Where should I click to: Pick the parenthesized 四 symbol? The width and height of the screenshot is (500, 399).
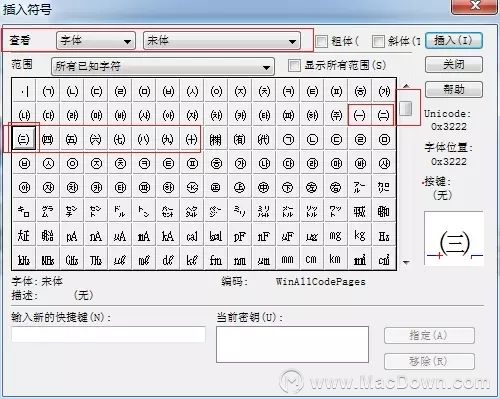point(48,139)
